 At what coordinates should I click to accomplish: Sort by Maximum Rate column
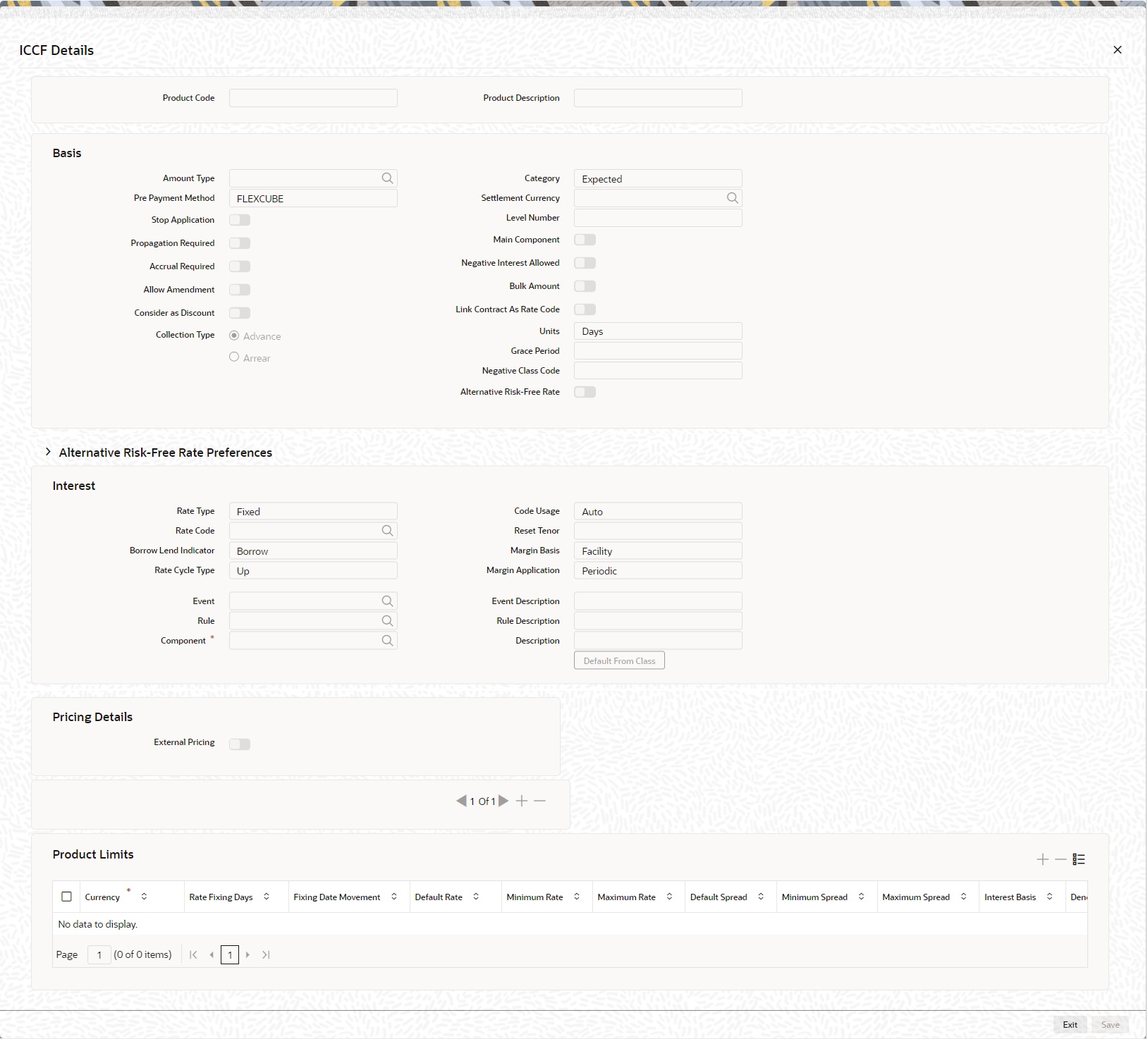coord(669,897)
